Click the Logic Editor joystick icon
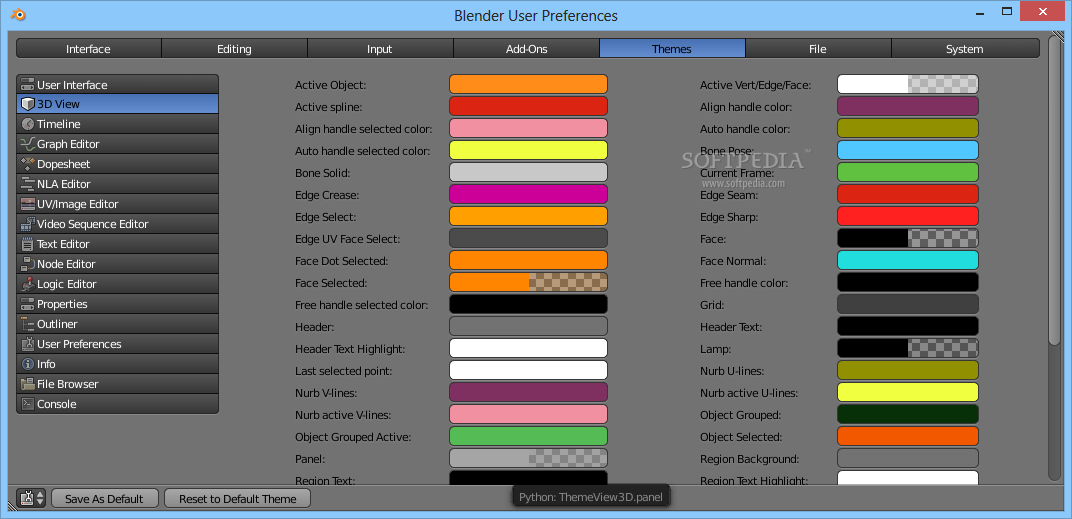The height and width of the screenshot is (519, 1072). (x=27, y=284)
